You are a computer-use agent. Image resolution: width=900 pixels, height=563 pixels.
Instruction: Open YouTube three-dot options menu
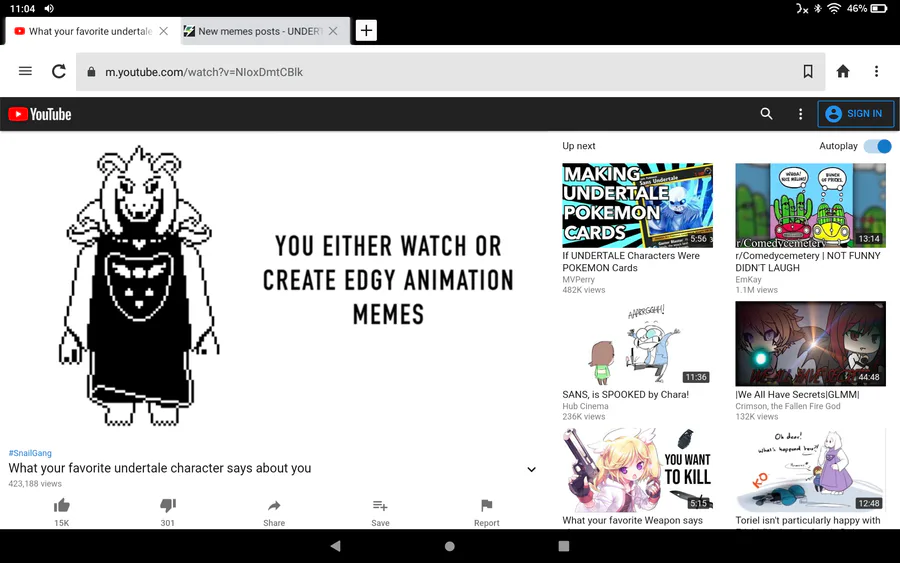[x=800, y=114]
